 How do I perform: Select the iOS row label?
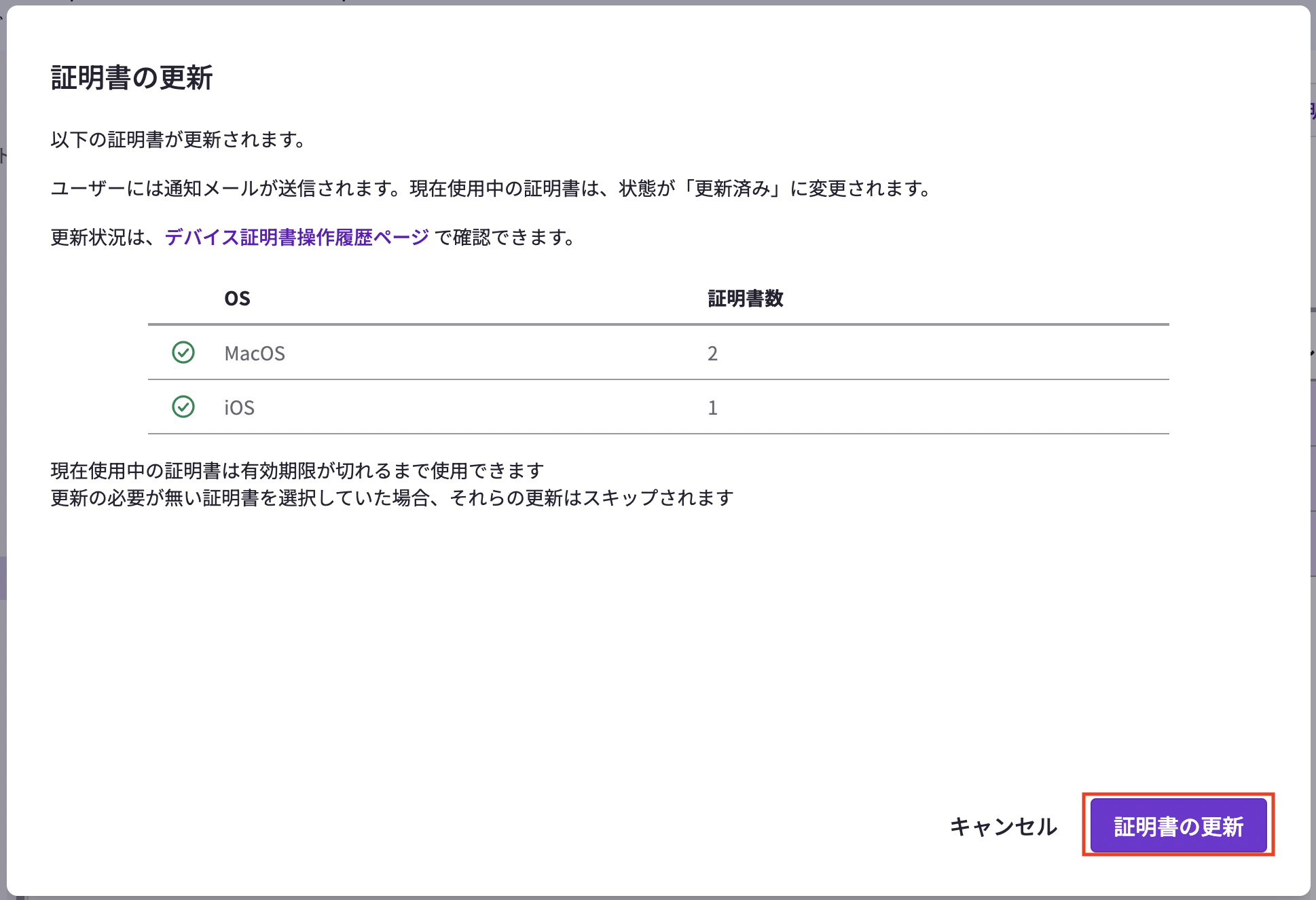pyautogui.click(x=239, y=407)
